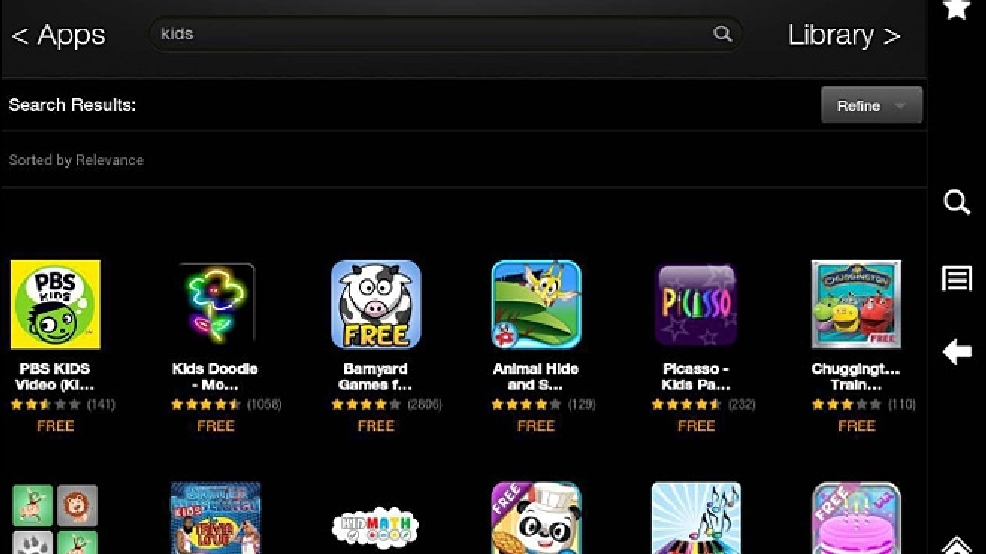Go back to Apps

tap(58, 35)
